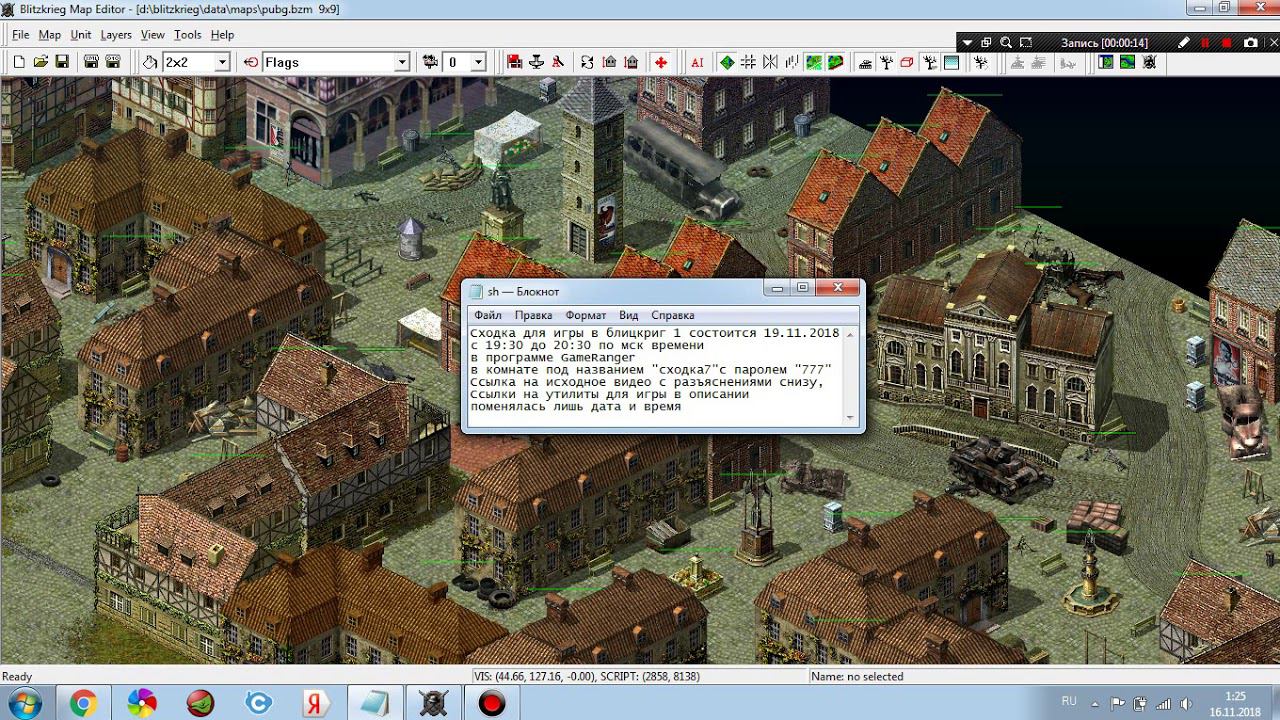Expand the recorder dropdown triangle

point(966,43)
